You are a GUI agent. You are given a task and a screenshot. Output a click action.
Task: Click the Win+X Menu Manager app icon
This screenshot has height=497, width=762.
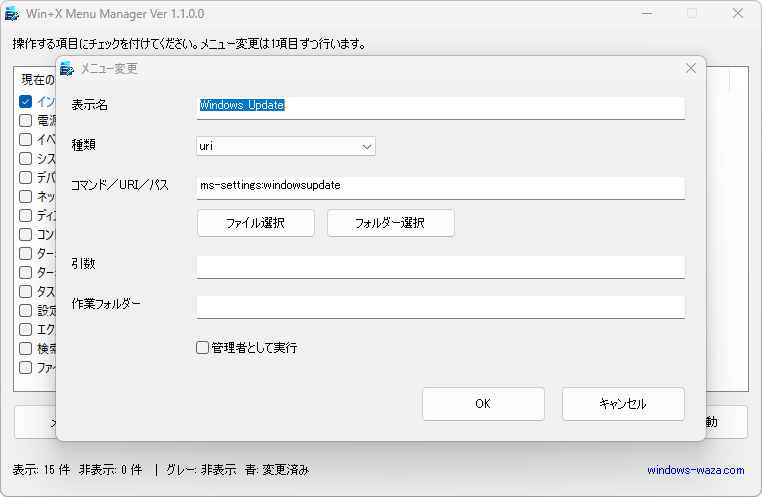(12, 14)
